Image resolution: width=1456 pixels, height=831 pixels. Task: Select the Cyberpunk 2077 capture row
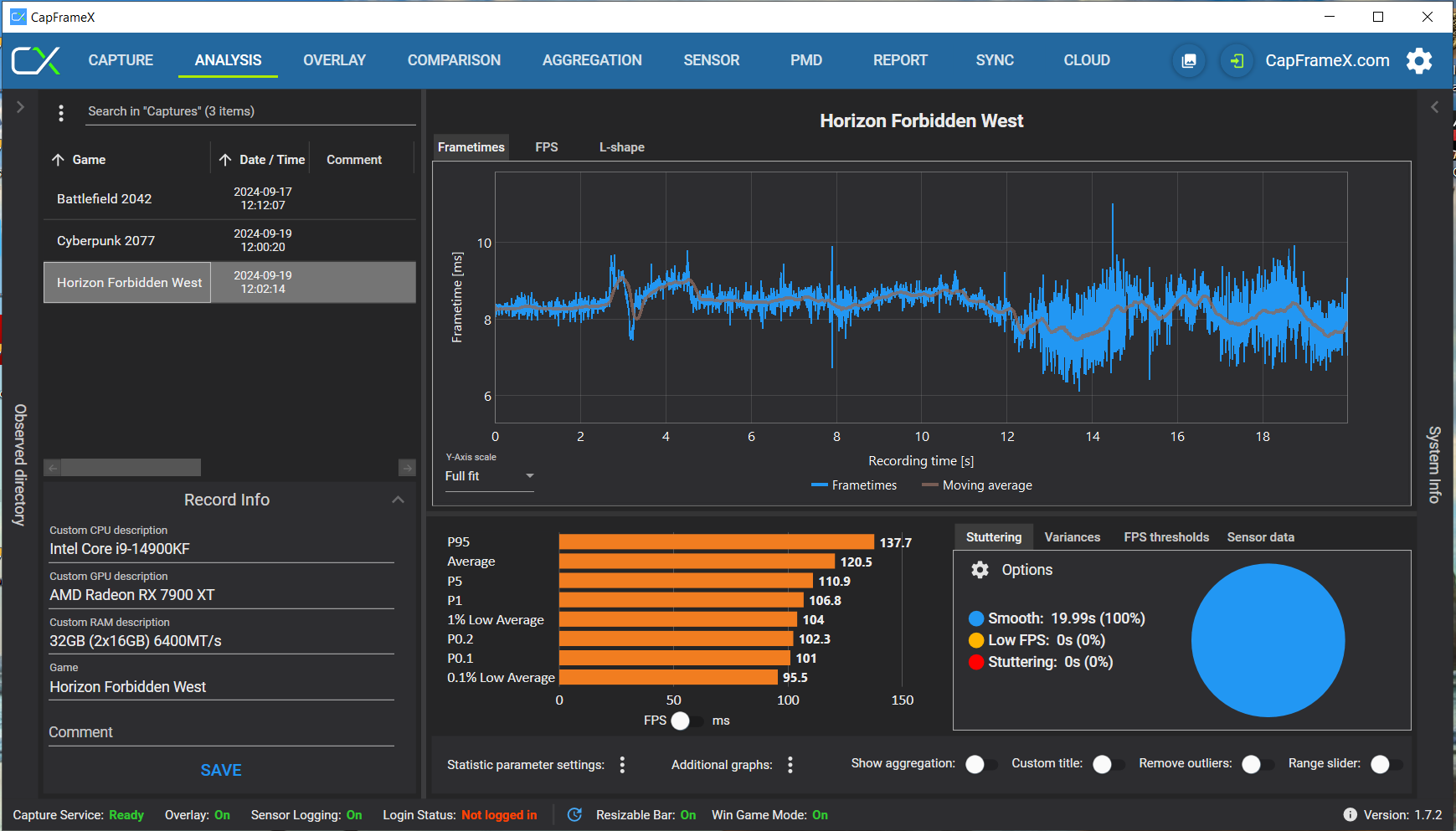[x=229, y=241]
